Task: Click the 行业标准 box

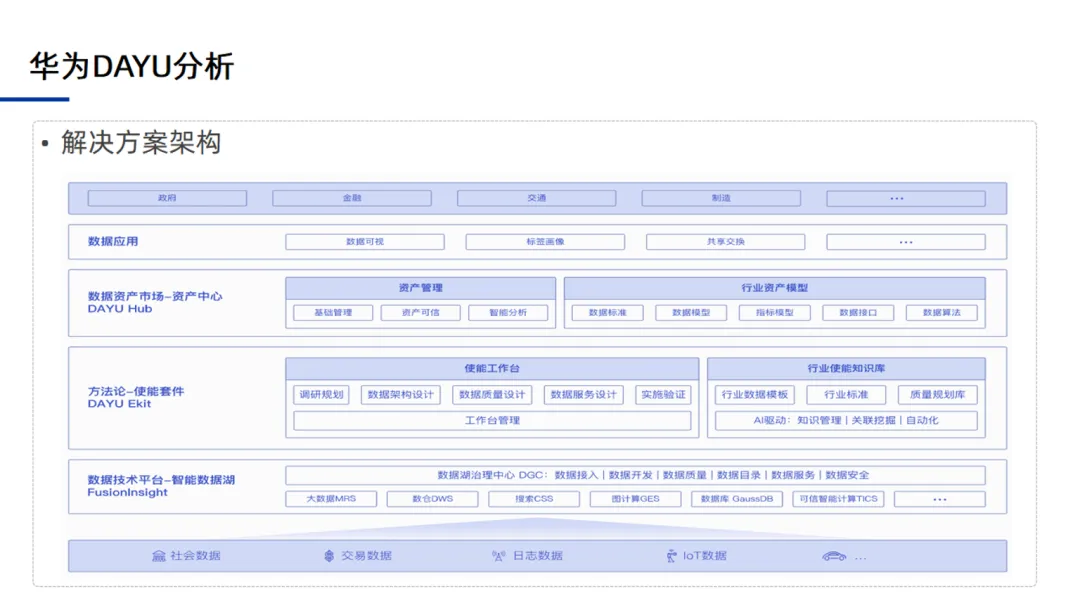Action: (847, 395)
